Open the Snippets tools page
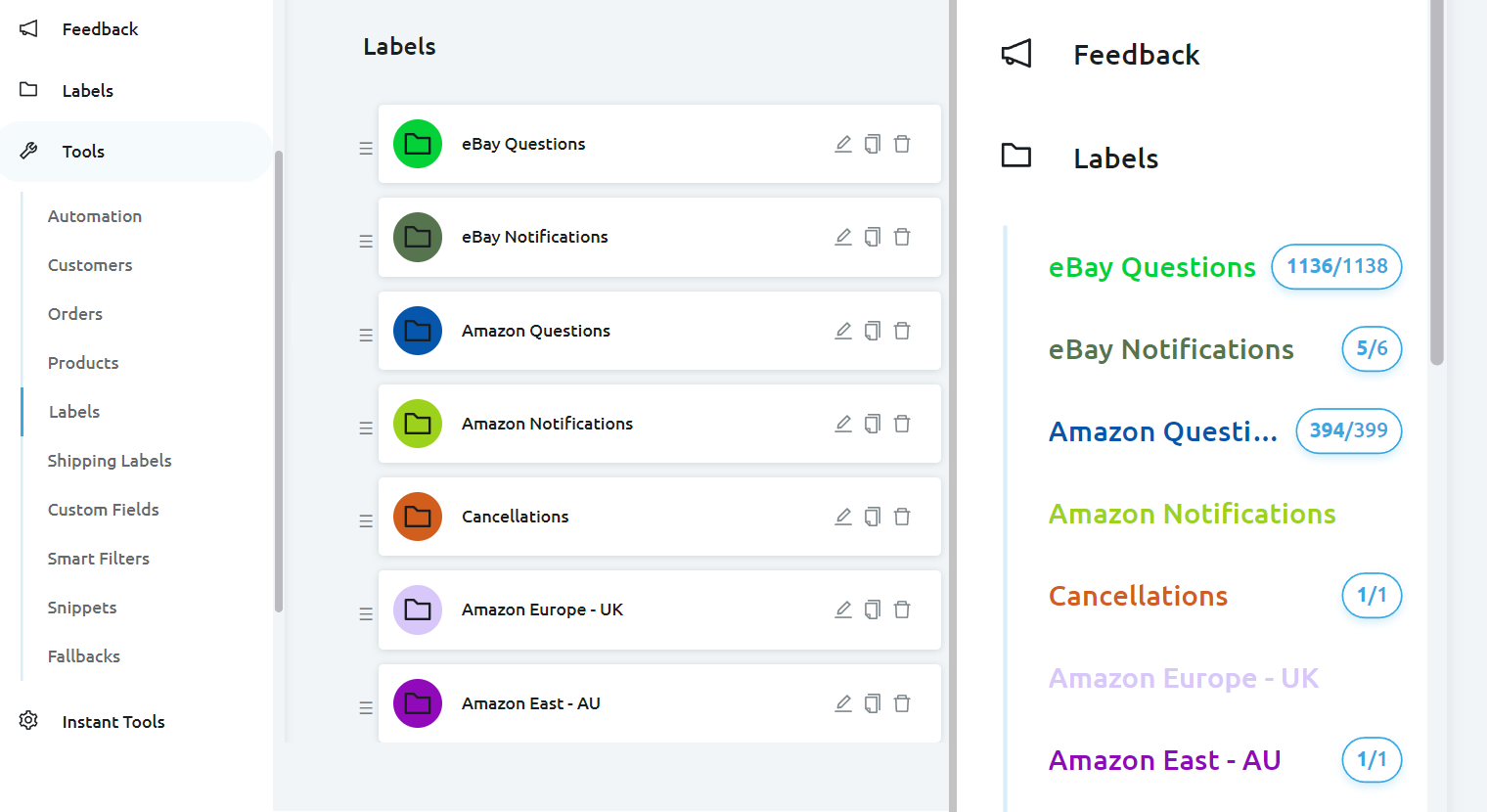Screen dimensions: 1488x812 (82, 608)
